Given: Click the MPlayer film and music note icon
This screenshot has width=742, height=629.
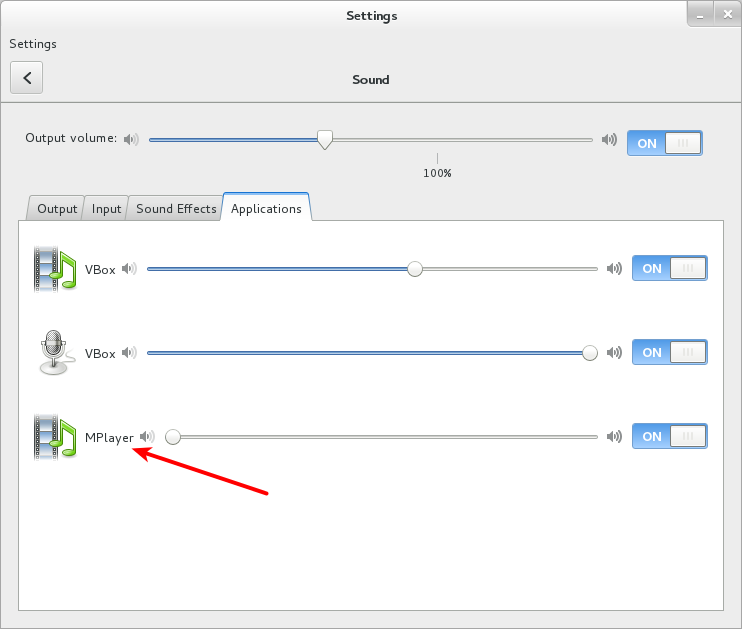Looking at the screenshot, I should pyautogui.click(x=55, y=437).
